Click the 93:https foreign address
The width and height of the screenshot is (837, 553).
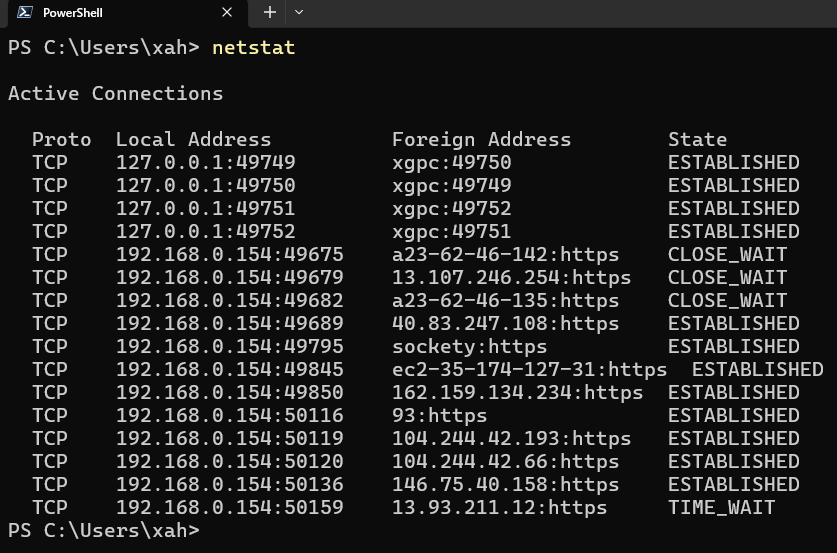point(439,415)
